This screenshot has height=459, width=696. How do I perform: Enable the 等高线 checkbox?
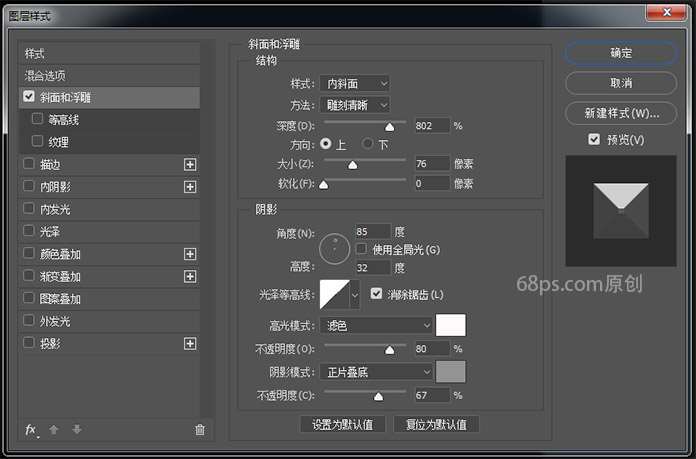click(x=38, y=120)
